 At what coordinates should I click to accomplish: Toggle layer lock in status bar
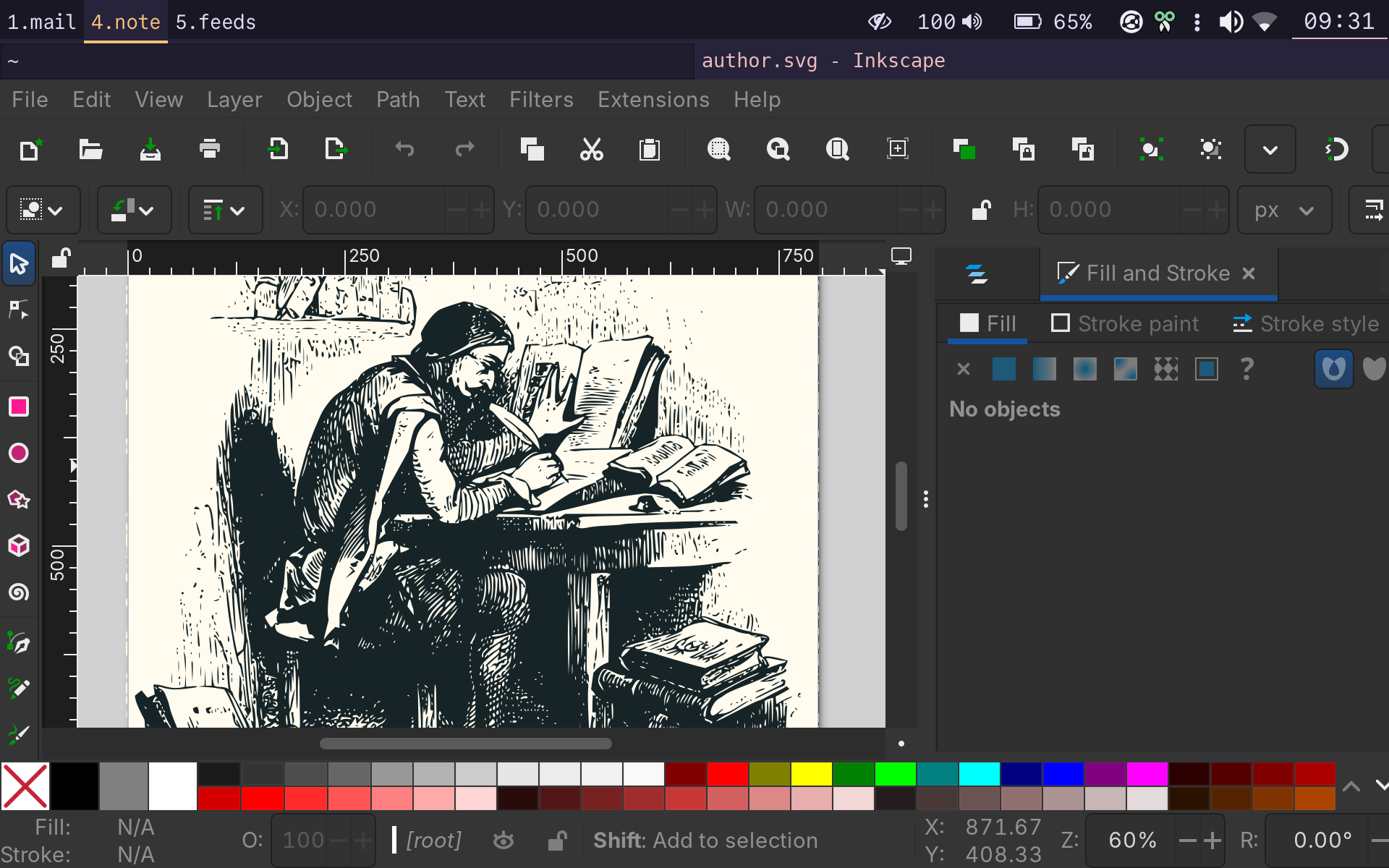tap(556, 841)
